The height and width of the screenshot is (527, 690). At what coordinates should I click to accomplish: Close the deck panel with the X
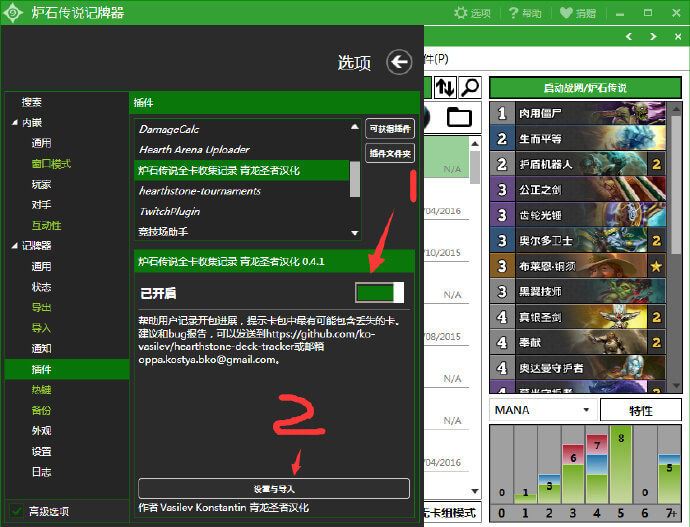[x=678, y=37]
